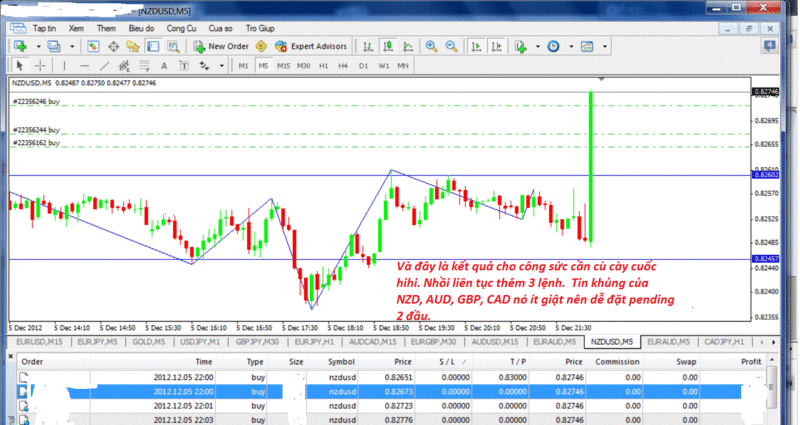Switch to the CADJPY,H1 chart tab
The image size is (800, 425).
(x=724, y=342)
